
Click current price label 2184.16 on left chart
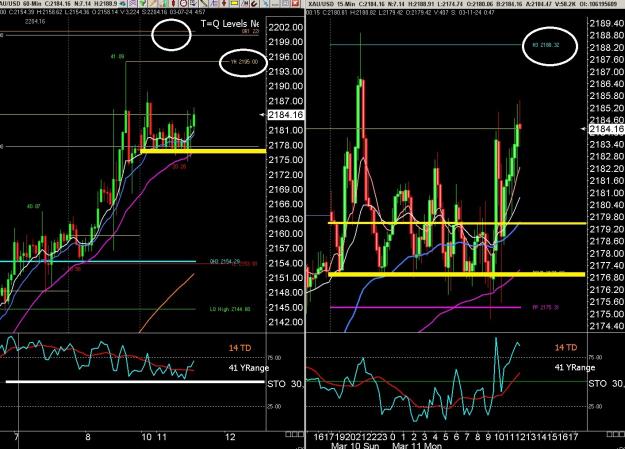[285, 115]
